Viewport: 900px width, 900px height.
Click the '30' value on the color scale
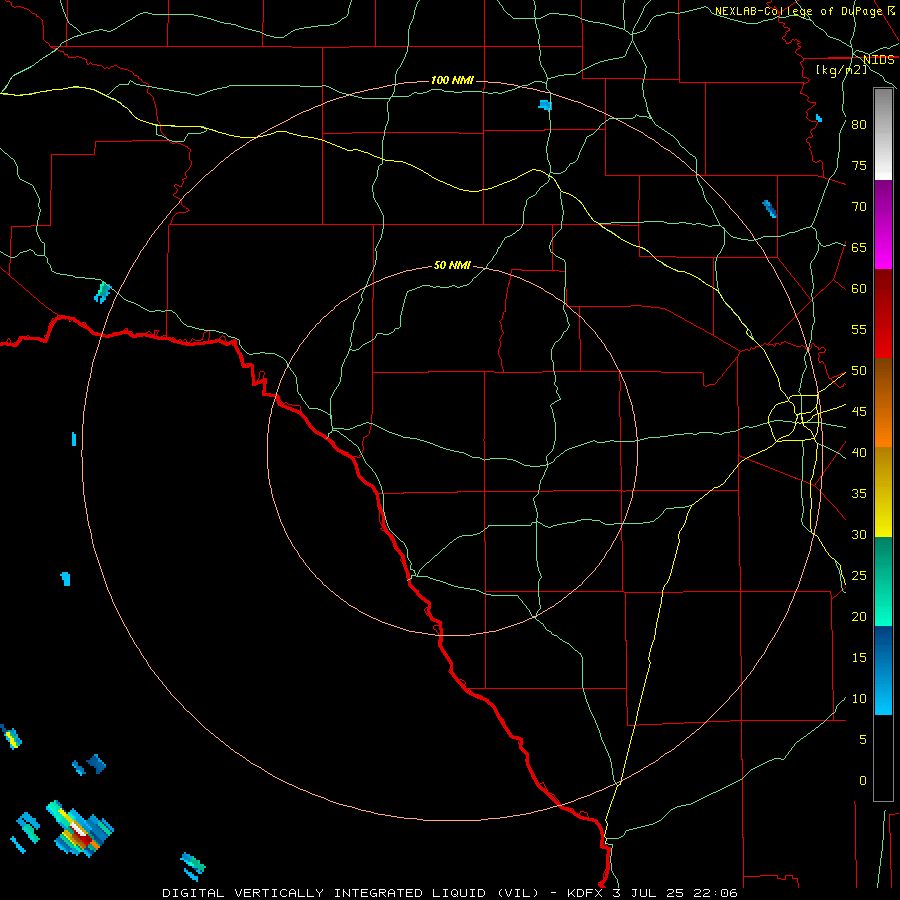[859, 535]
